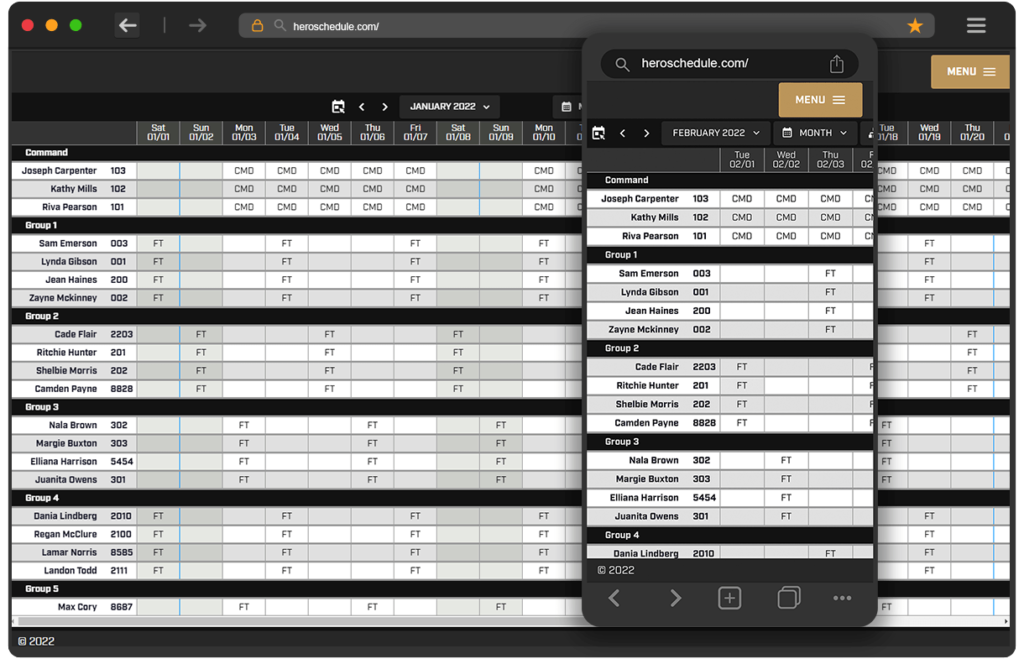Toggle the bookmark star in the address bar
This screenshot has width=1024, height=659.
point(915,25)
